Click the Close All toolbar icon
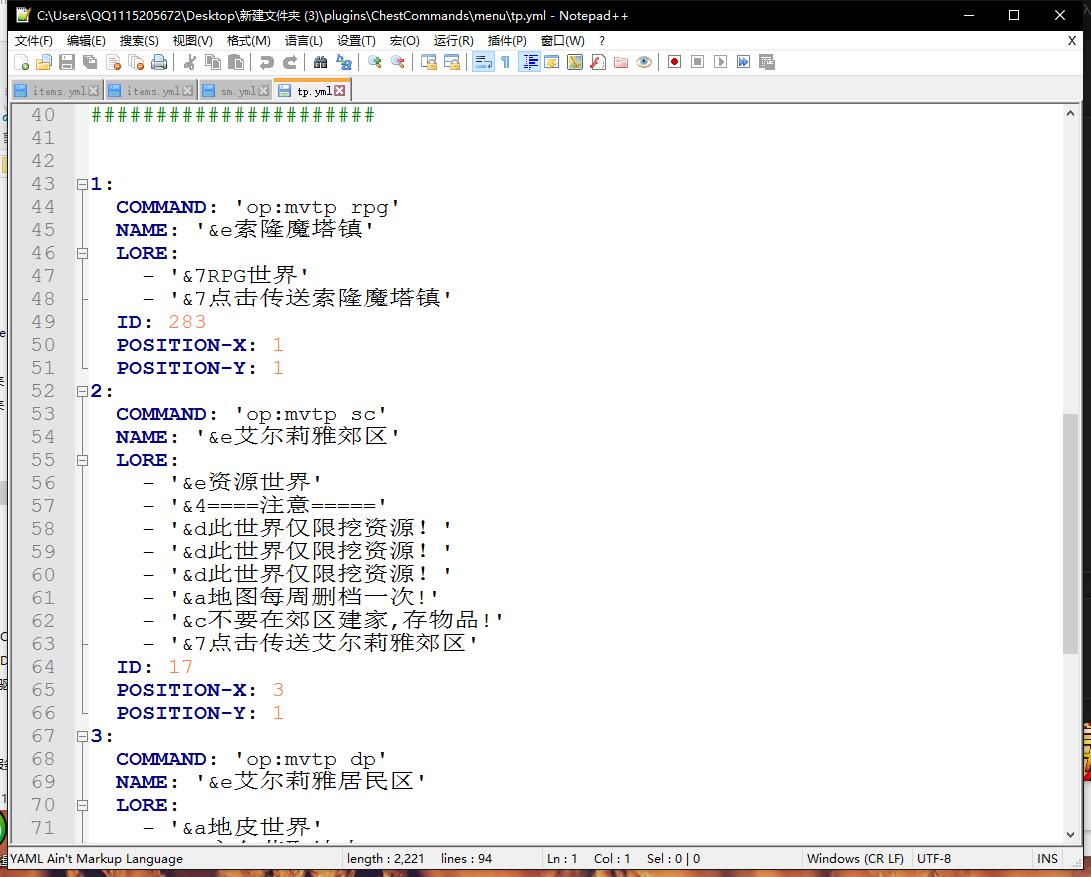1091x877 pixels. tap(136, 63)
